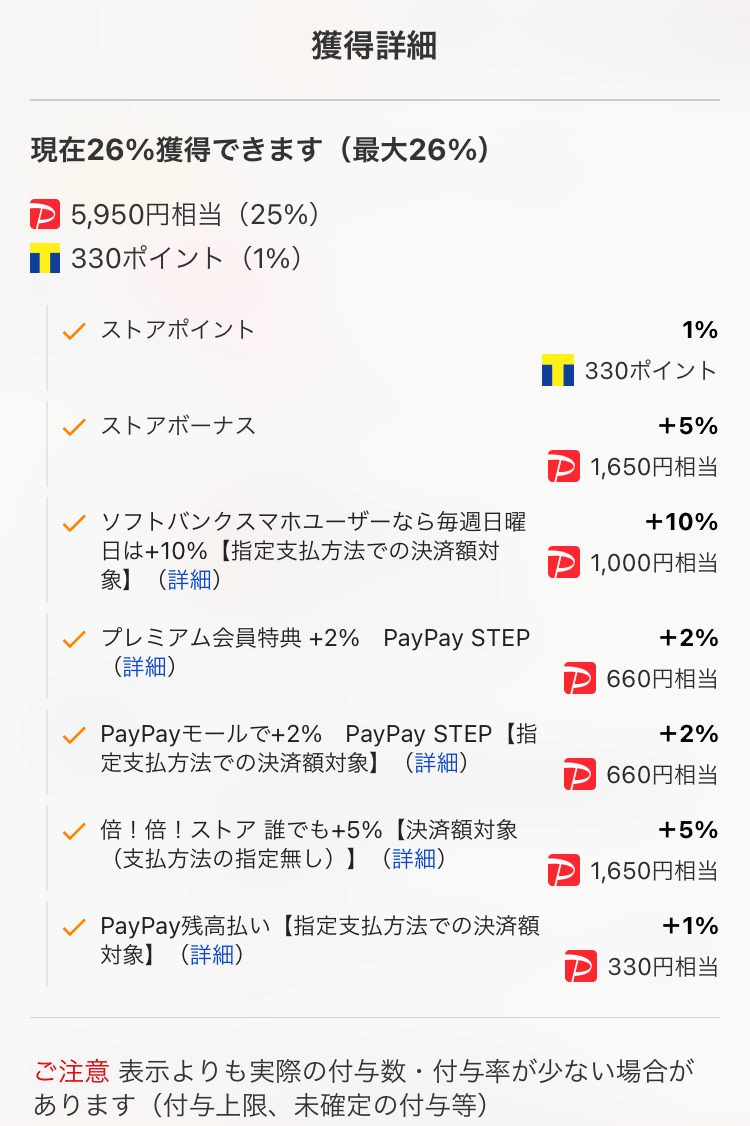
Task: Click PayPay icon in プレミアム会員特典 row
Action: (580, 679)
